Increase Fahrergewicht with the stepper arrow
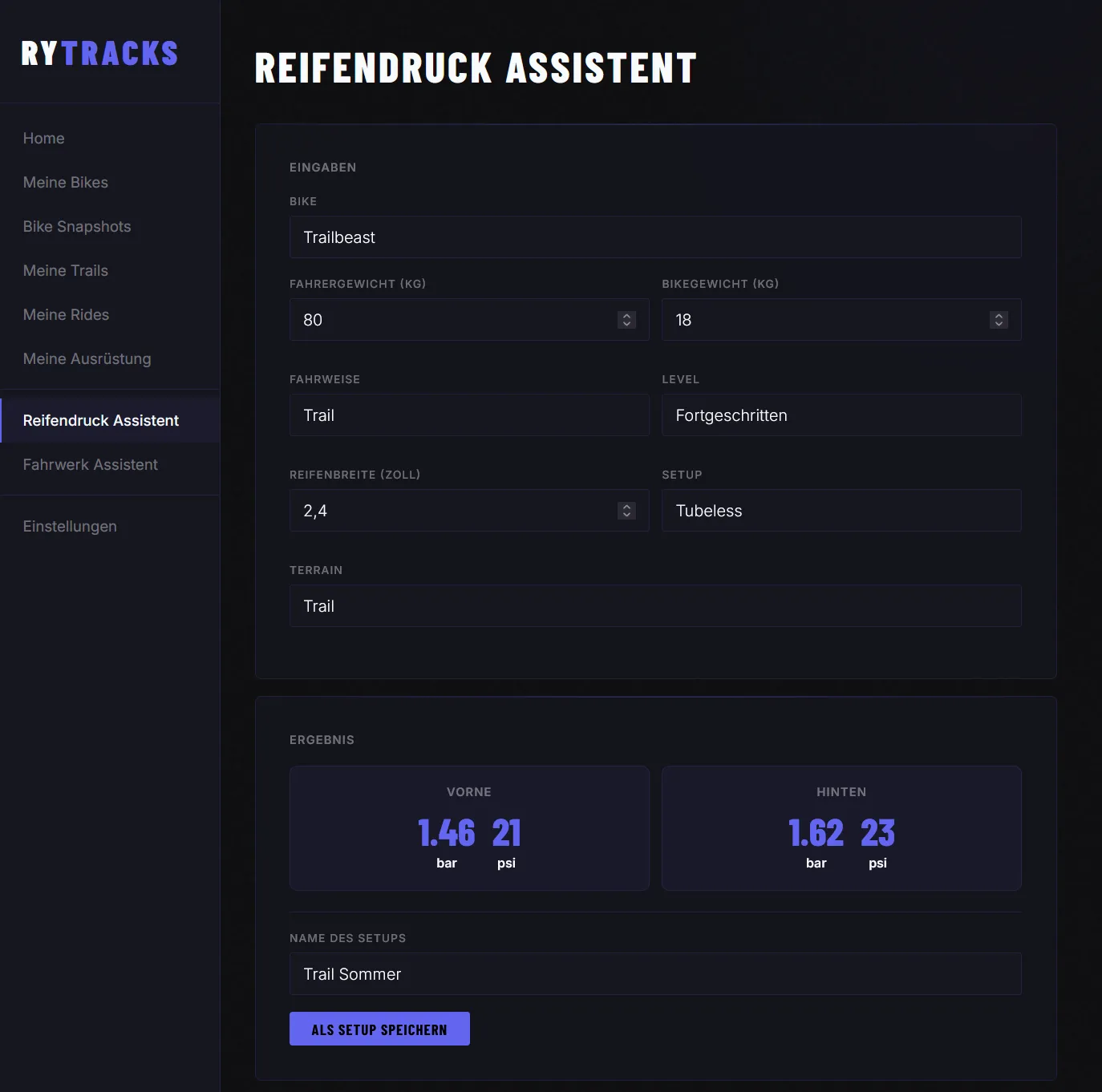Screen dimensions: 1102x1092 (626, 315)
